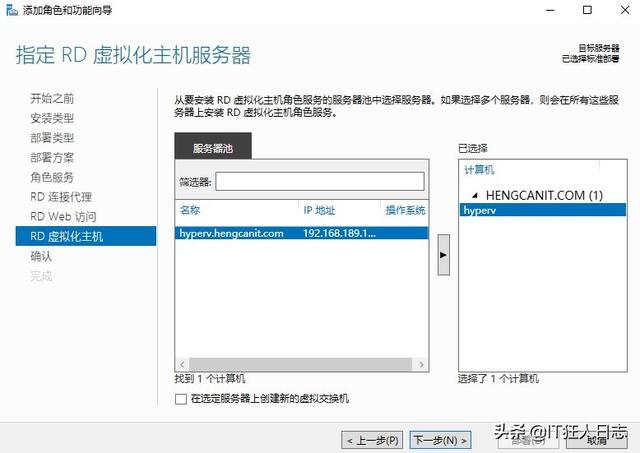Collapse the HENGCANIT.COM tree node
Viewport: 640px width, 453px height.
pos(475,194)
